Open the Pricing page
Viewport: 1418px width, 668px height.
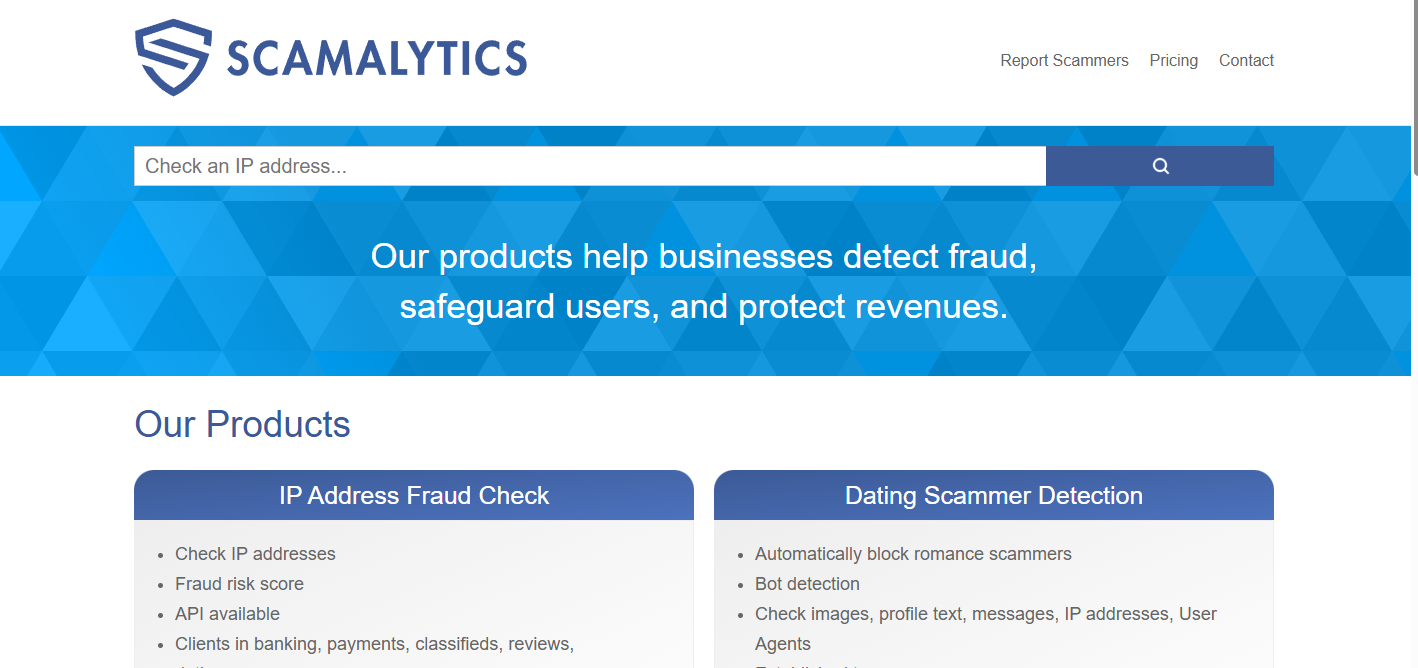(1173, 60)
